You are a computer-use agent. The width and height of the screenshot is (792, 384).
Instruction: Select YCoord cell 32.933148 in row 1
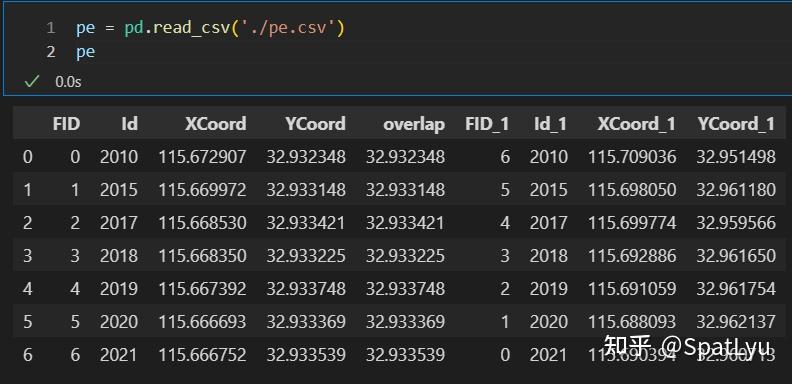coord(306,190)
